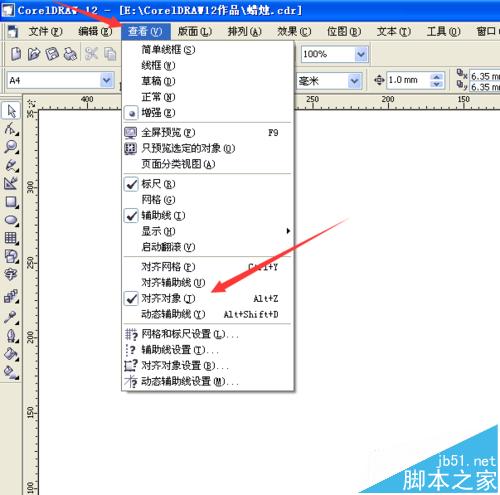The width and height of the screenshot is (500, 495).
Task: Toggle 对齐对象 snap to objects
Action: pyautogui.click(x=208, y=299)
